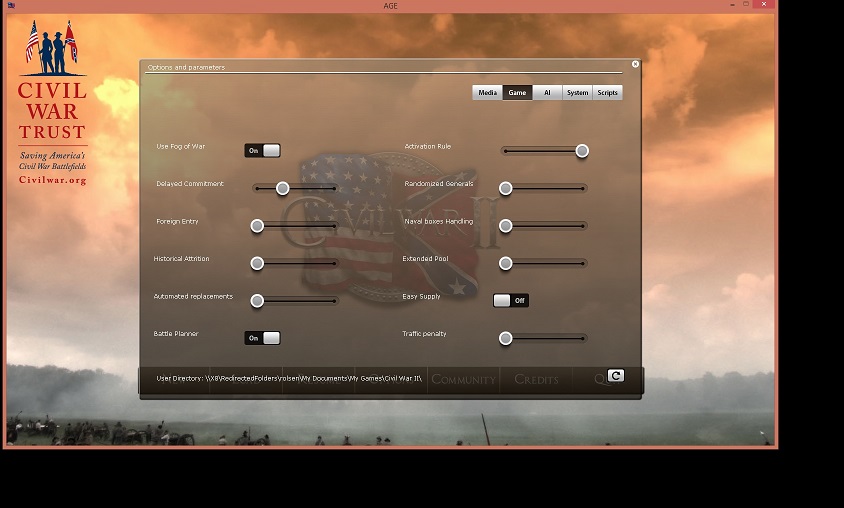Click the Activation Rule slider knob
Image resolution: width=844 pixels, height=508 pixels.
pos(582,151)
